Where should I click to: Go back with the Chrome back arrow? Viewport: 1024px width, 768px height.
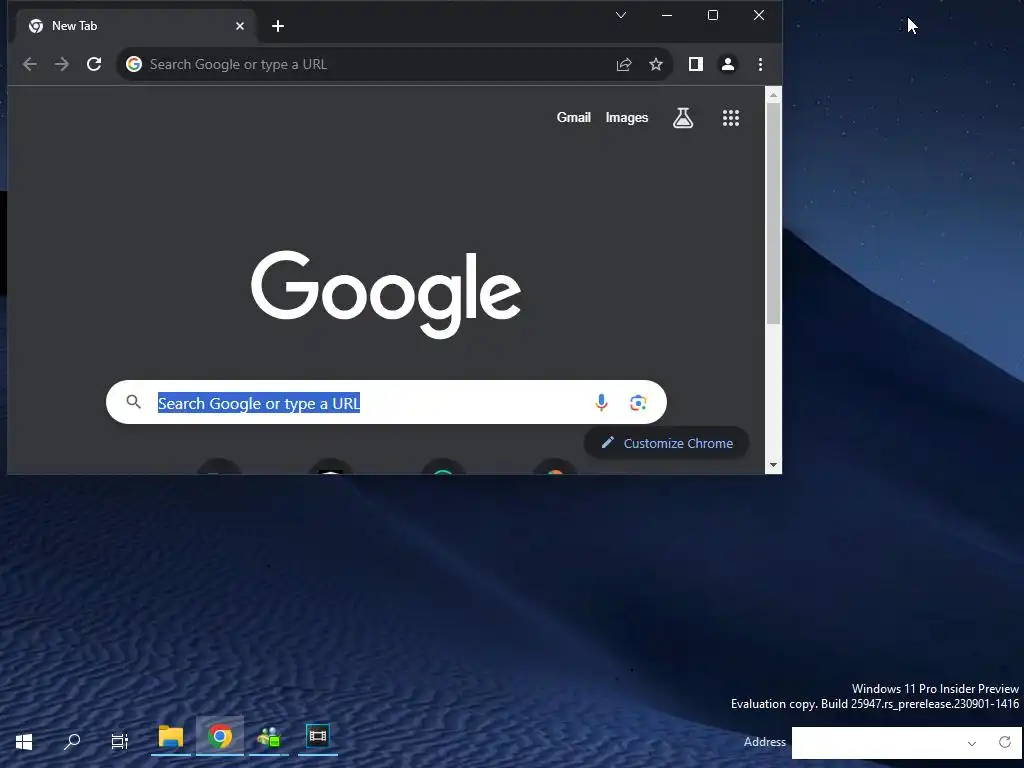pyautogui.click(x=29, y=64)
